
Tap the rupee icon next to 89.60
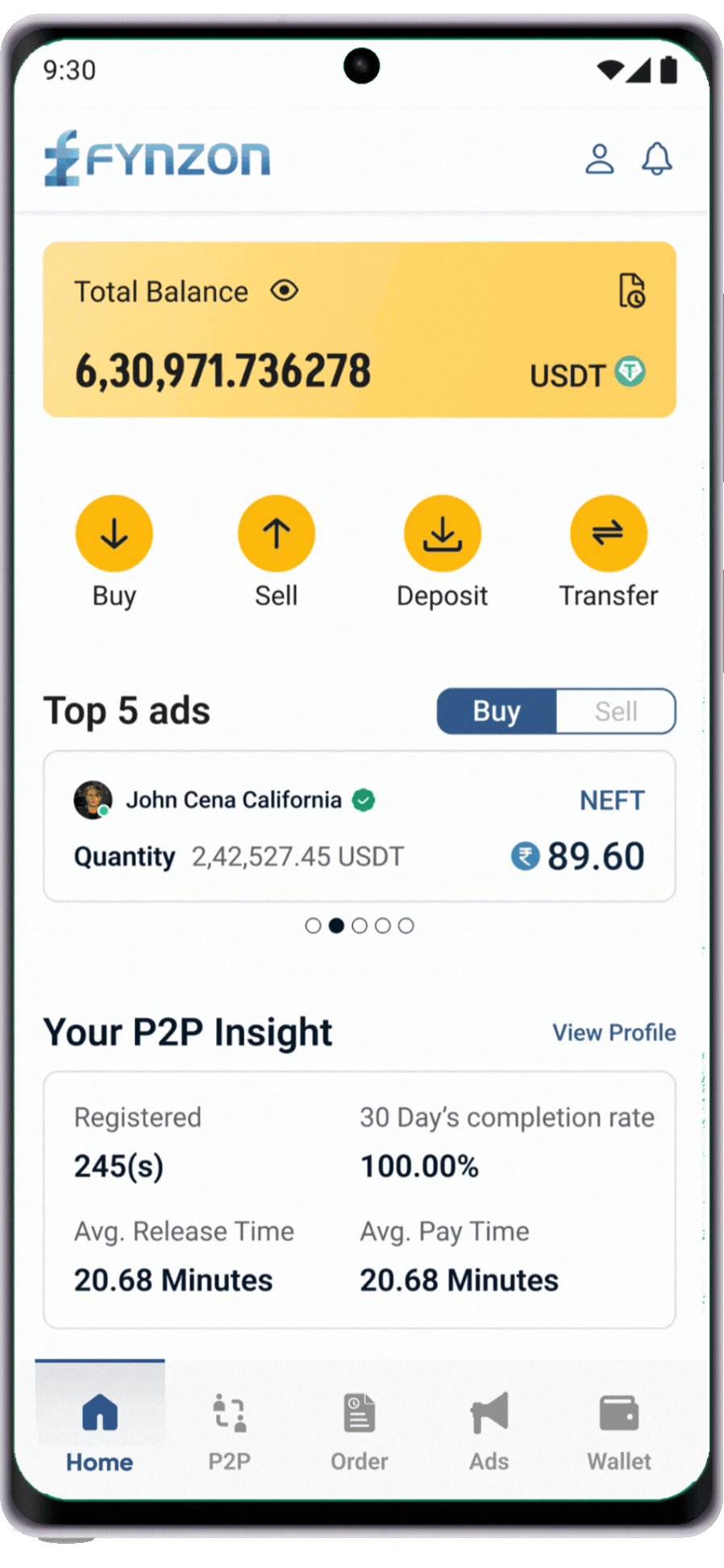(525, 857)
